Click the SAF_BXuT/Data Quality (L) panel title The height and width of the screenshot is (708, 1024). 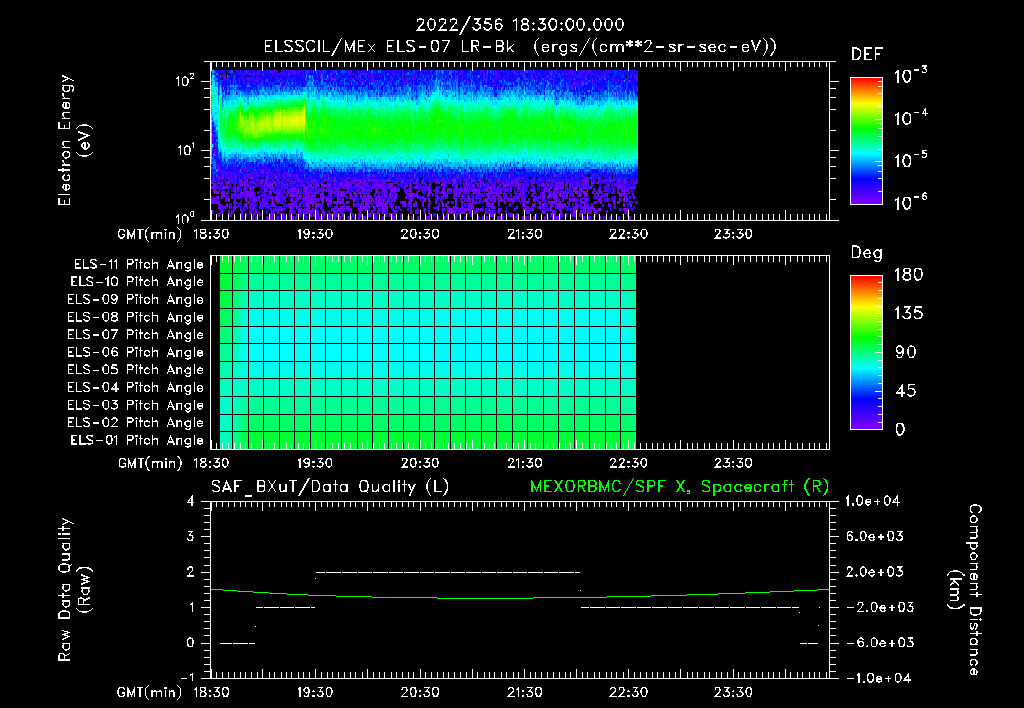point(330,487)
